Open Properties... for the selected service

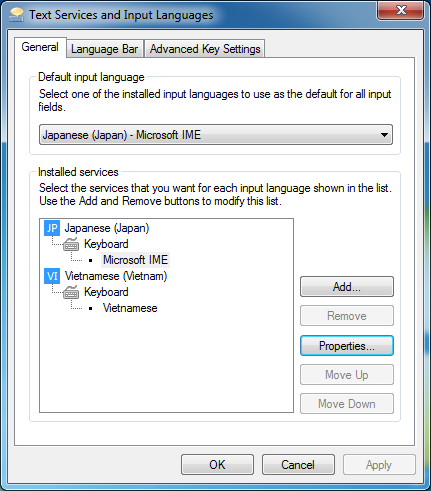point(347,346)
